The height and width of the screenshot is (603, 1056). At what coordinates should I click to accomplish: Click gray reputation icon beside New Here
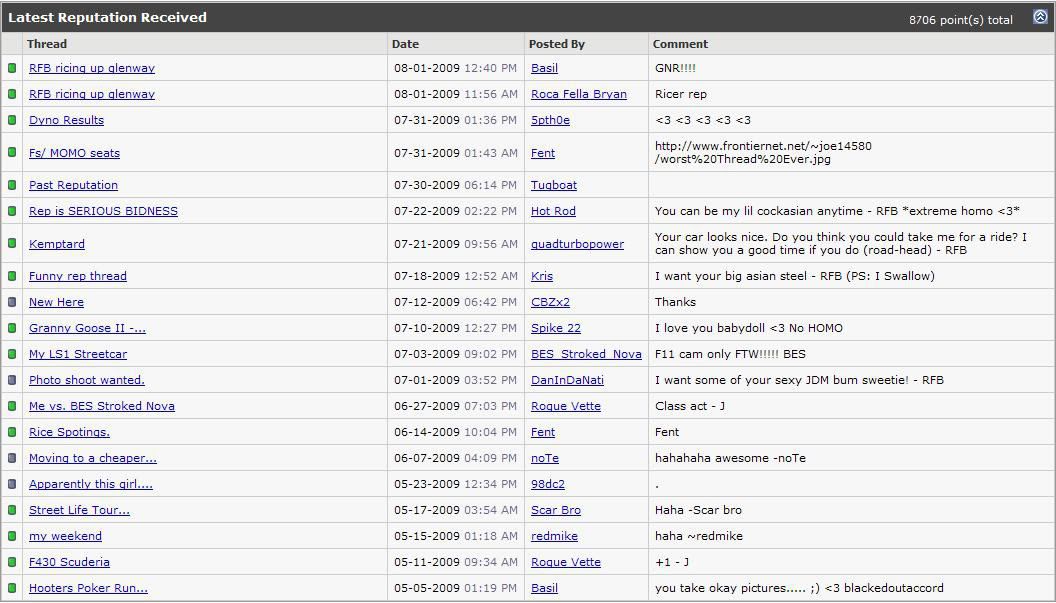click(x=12, y=302)
